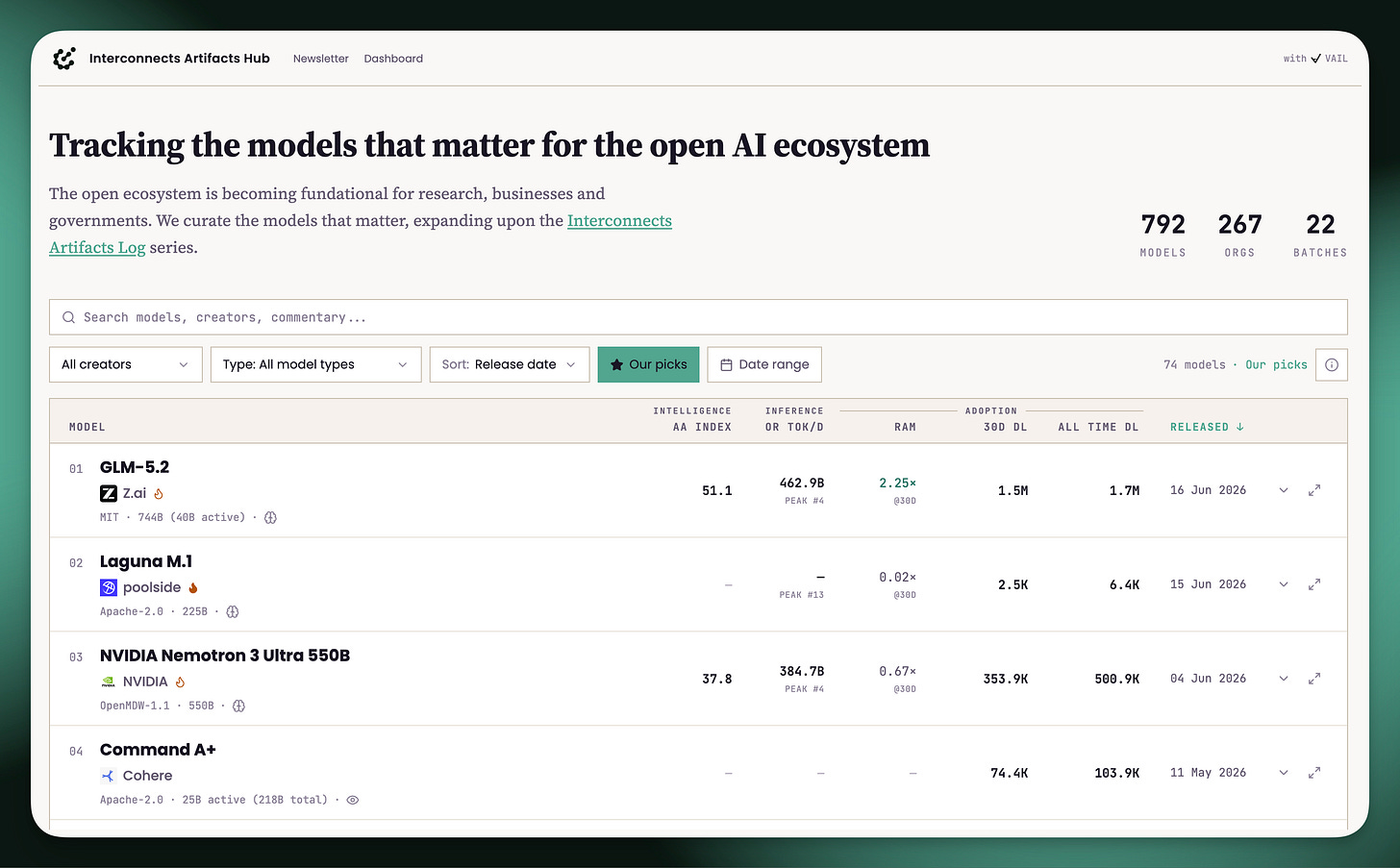Open GLM-5.2 in full view with the expand-arrows icon

tap(1314, 490)
